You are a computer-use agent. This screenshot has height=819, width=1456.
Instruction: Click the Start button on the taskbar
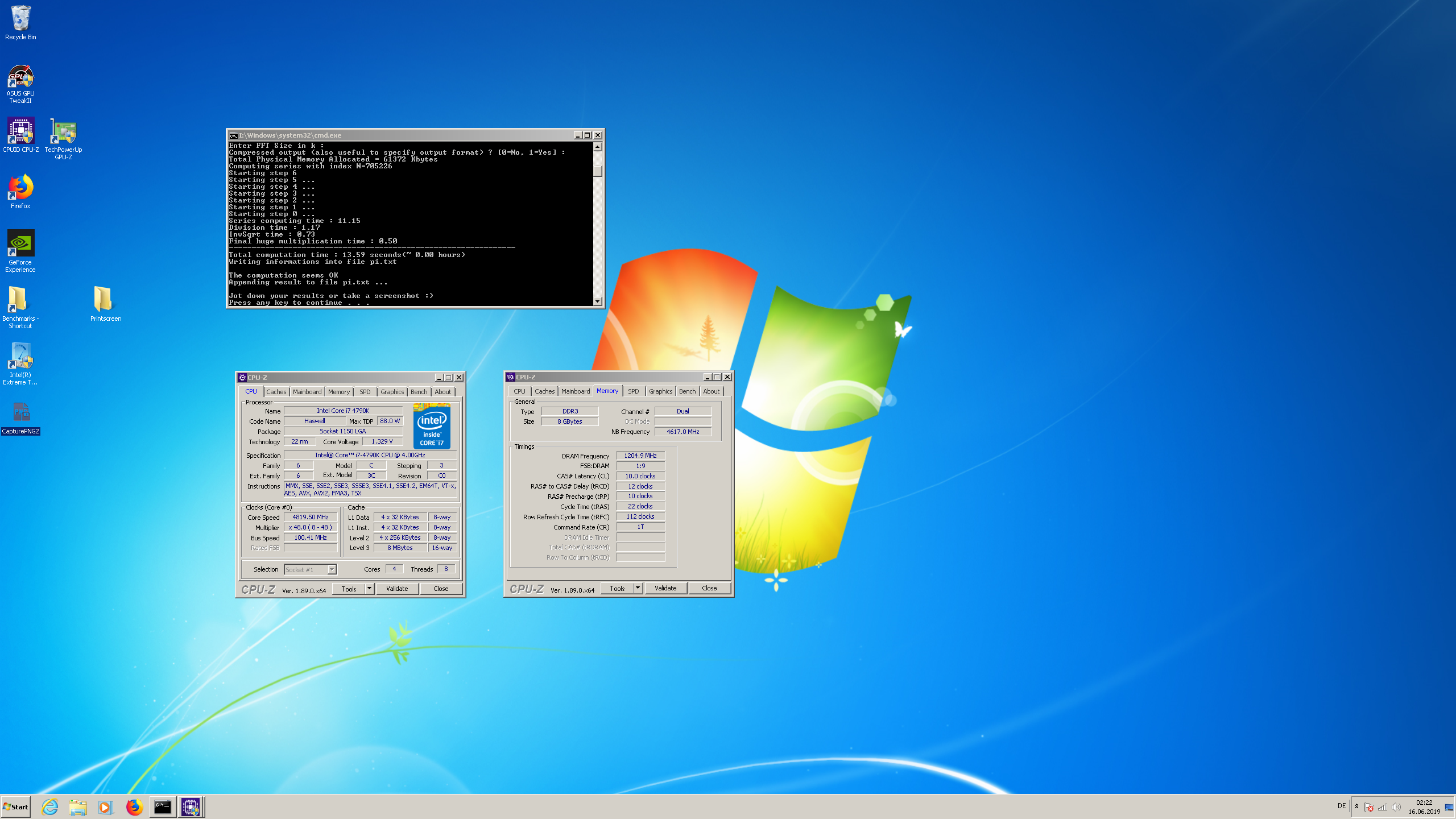pos(16,806)
